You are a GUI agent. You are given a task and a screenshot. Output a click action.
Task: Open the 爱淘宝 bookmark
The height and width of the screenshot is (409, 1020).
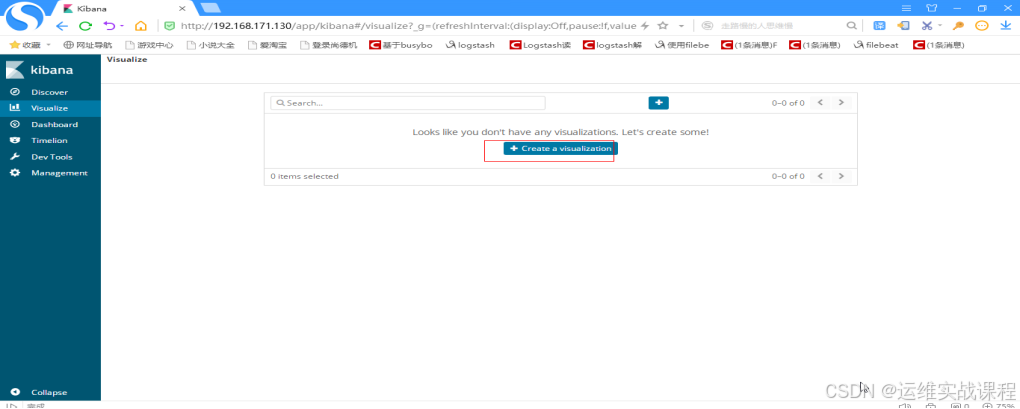pyautogui.click(x=267, y=45)
